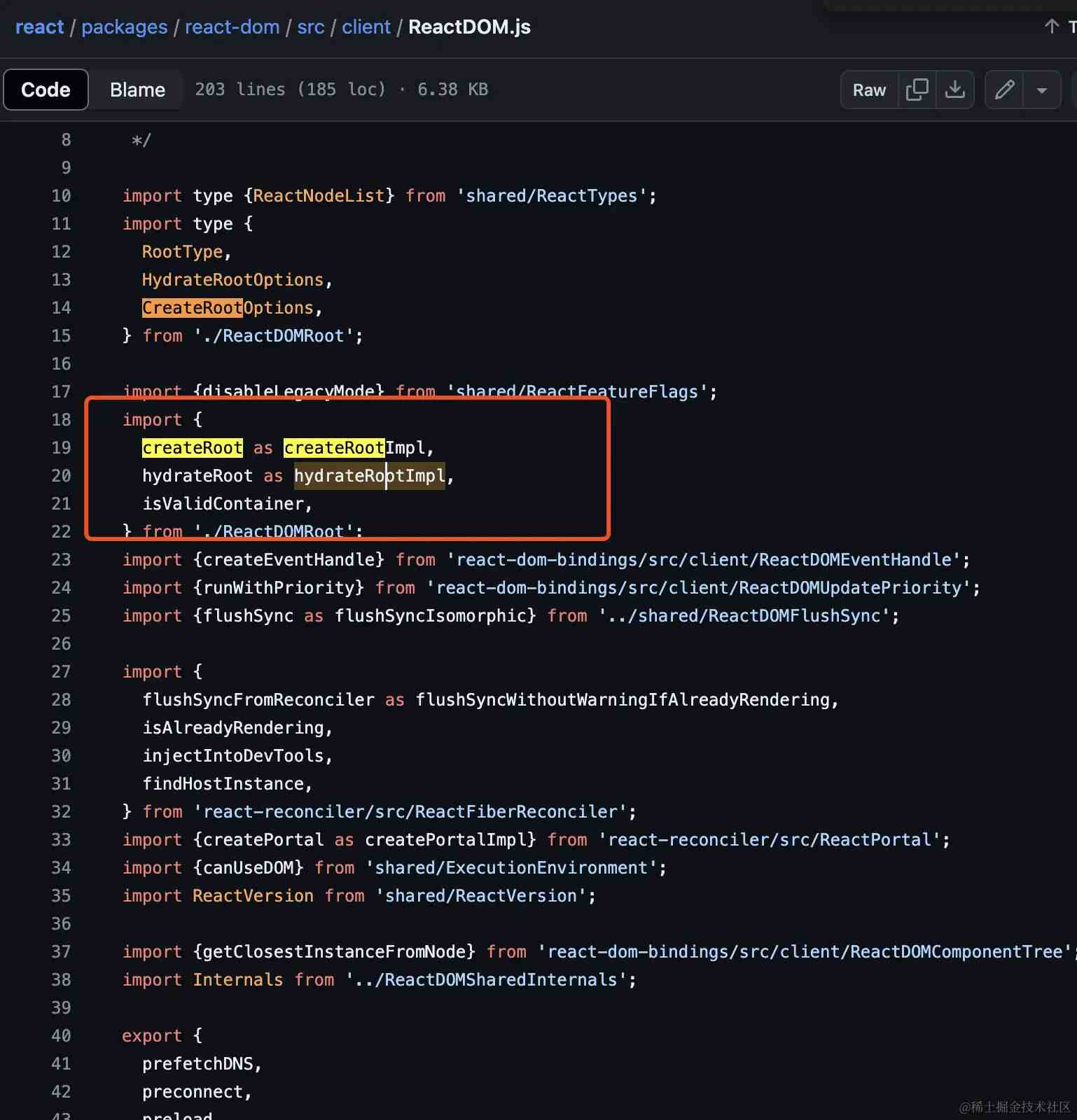Edit this file with pencil icon
This screenshot has width=1077, height=1120.
click(1005, 90)
